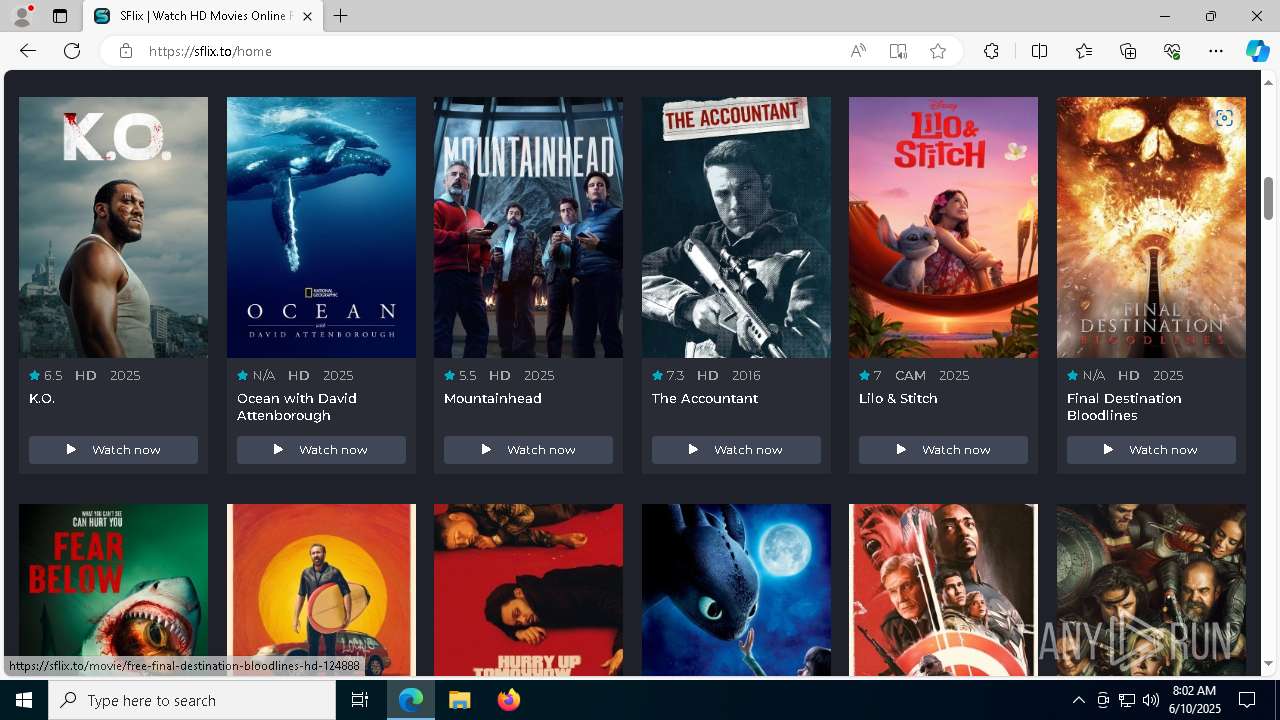Open Collections icon
This screenshot has width=1280, height=720.
tap(1128, 51)
